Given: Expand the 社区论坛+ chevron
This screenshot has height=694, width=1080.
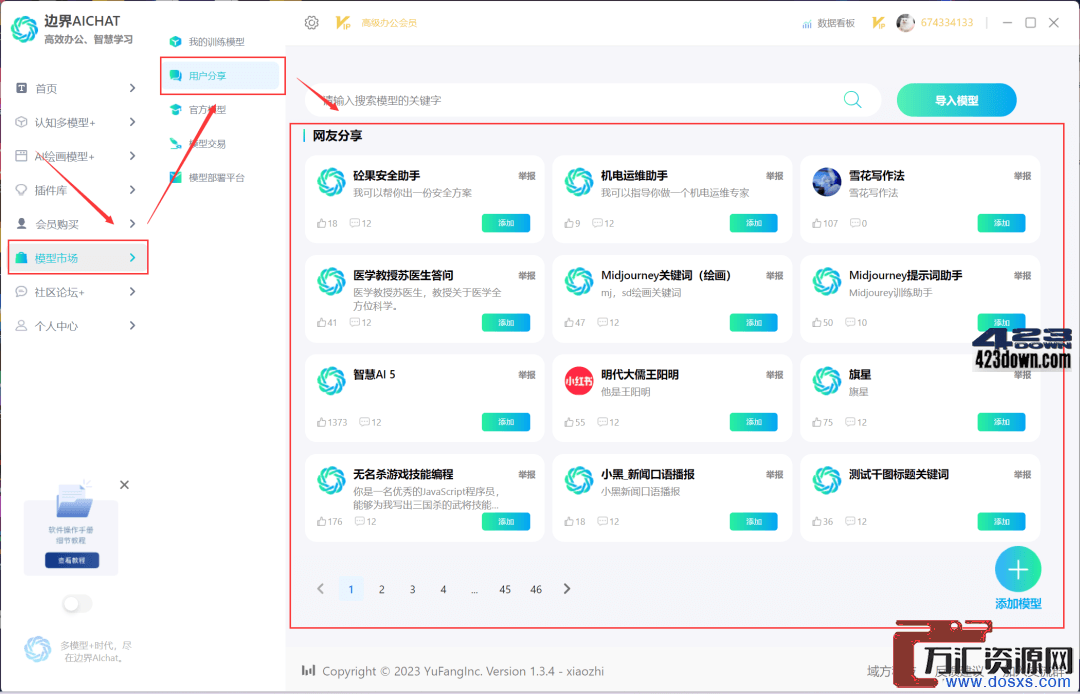Looking at the screenshot, I should pyautogui.click(x=132, y=292).
